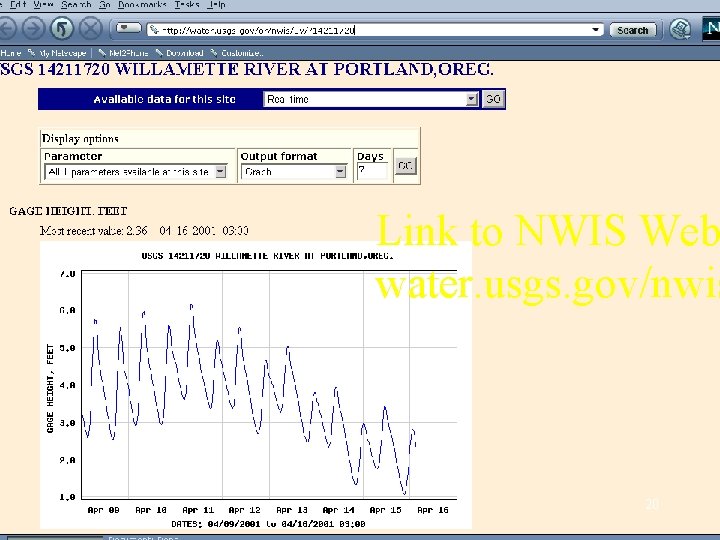Screen dimensions: 720x540
Task: Click the Stop loading button
Action: [91, 28]
